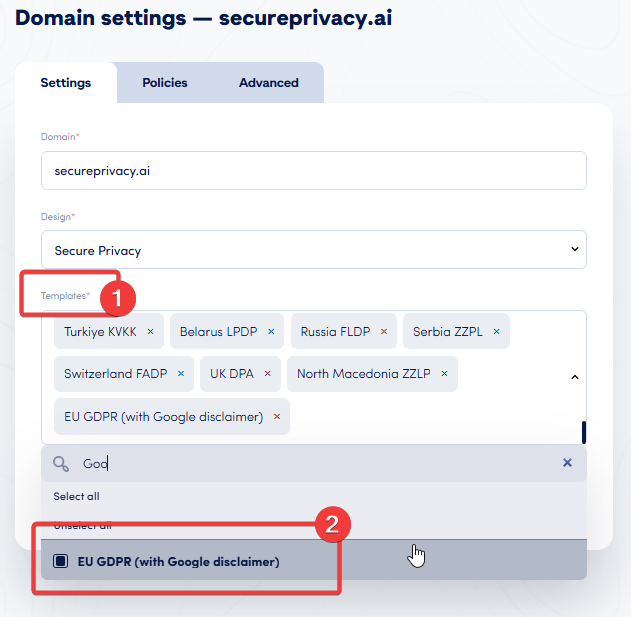Click the Turkiye KVKK tag text
This screenshot has height=617, width=631.
click(x=100, y=332)
